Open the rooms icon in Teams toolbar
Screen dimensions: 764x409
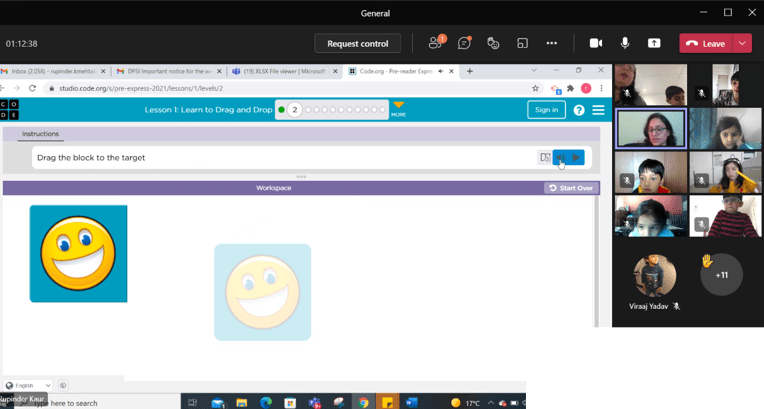[522, 43]
